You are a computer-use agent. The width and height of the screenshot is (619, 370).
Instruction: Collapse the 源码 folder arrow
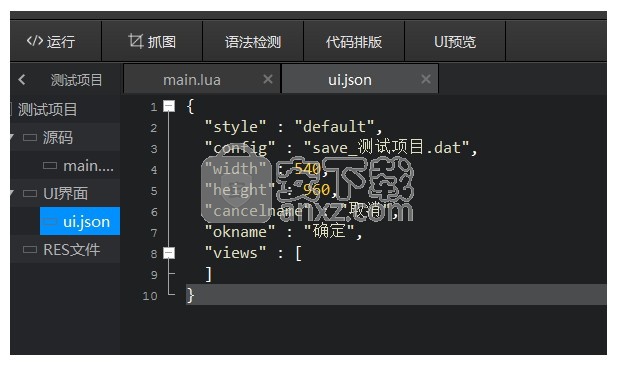tap(12, 137)
